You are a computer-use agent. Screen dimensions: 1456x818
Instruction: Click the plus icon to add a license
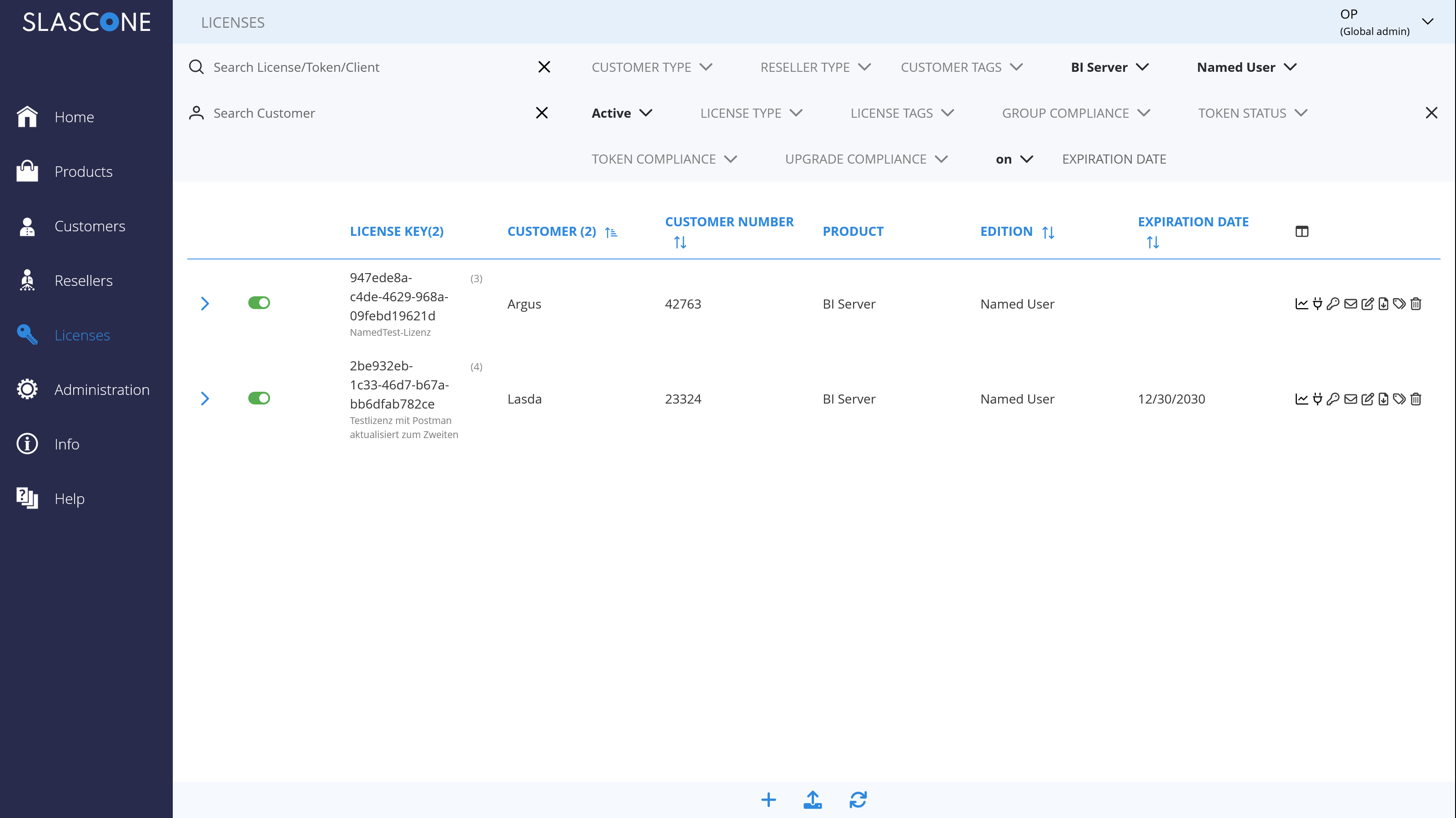click(x=768, y=799)
